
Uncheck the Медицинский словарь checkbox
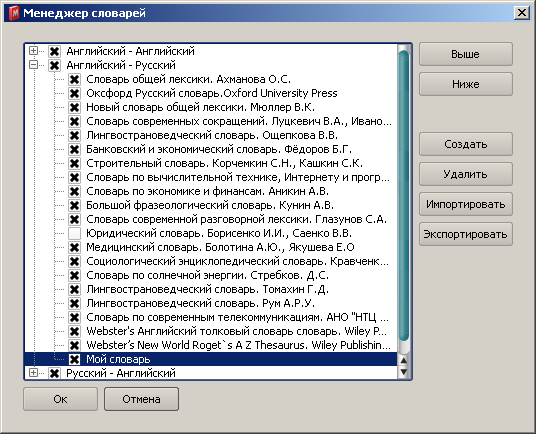click(74, 247)
